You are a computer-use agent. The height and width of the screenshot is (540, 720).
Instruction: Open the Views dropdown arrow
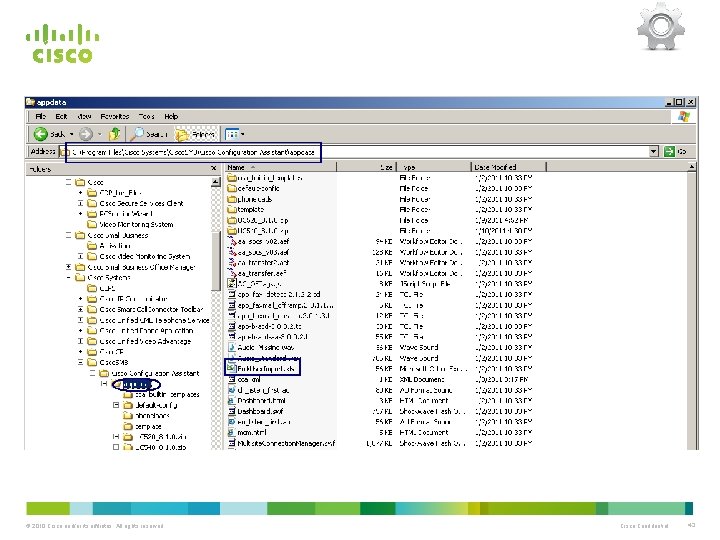[x=243, y=134]
